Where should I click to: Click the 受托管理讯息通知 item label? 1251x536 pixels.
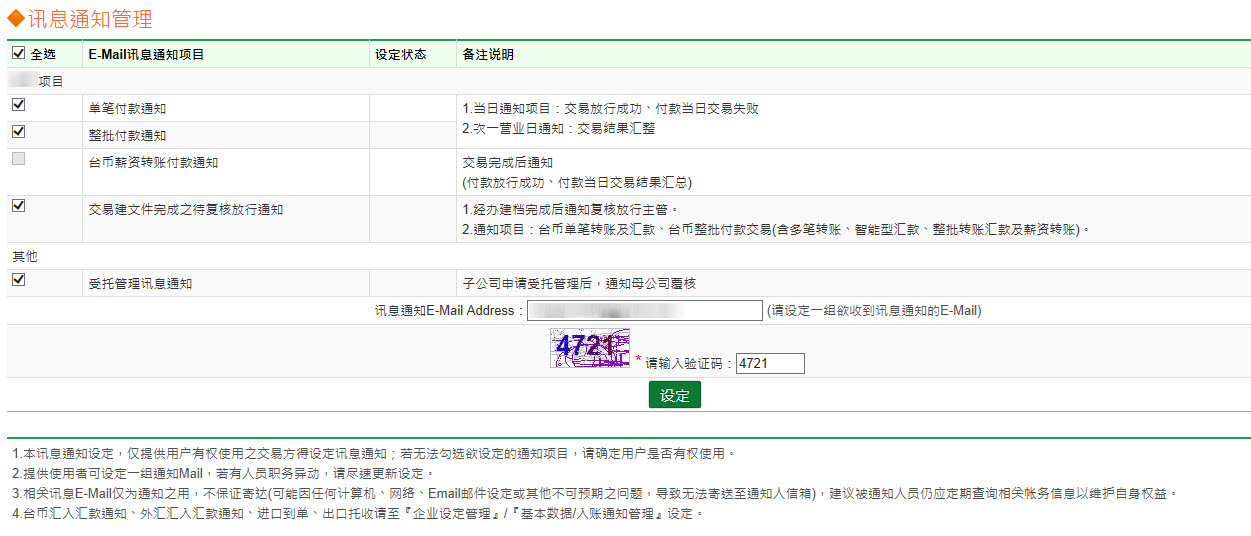tap(140, 284)
